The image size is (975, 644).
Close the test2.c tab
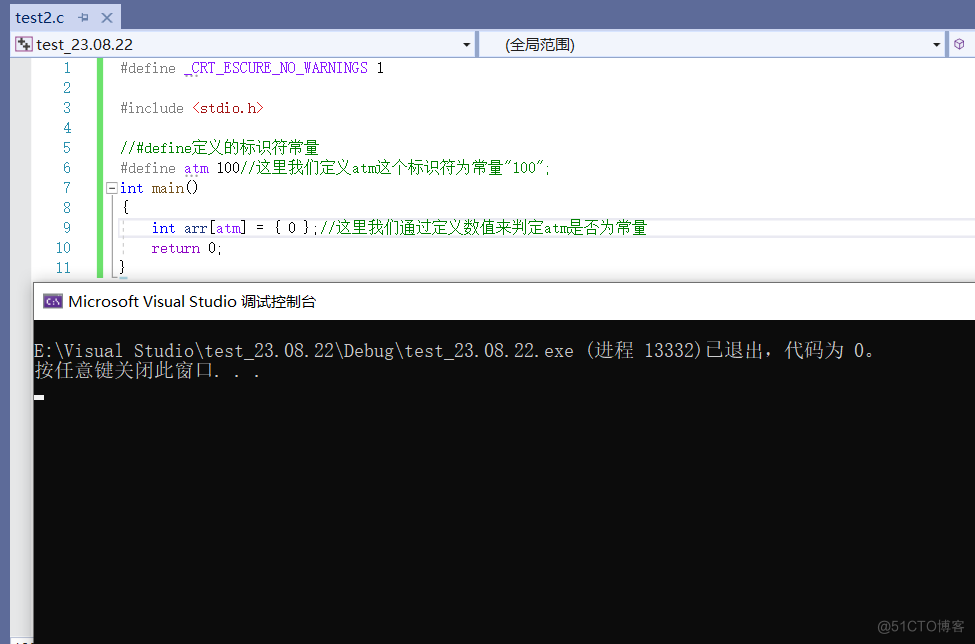click(x=107, y=17)
